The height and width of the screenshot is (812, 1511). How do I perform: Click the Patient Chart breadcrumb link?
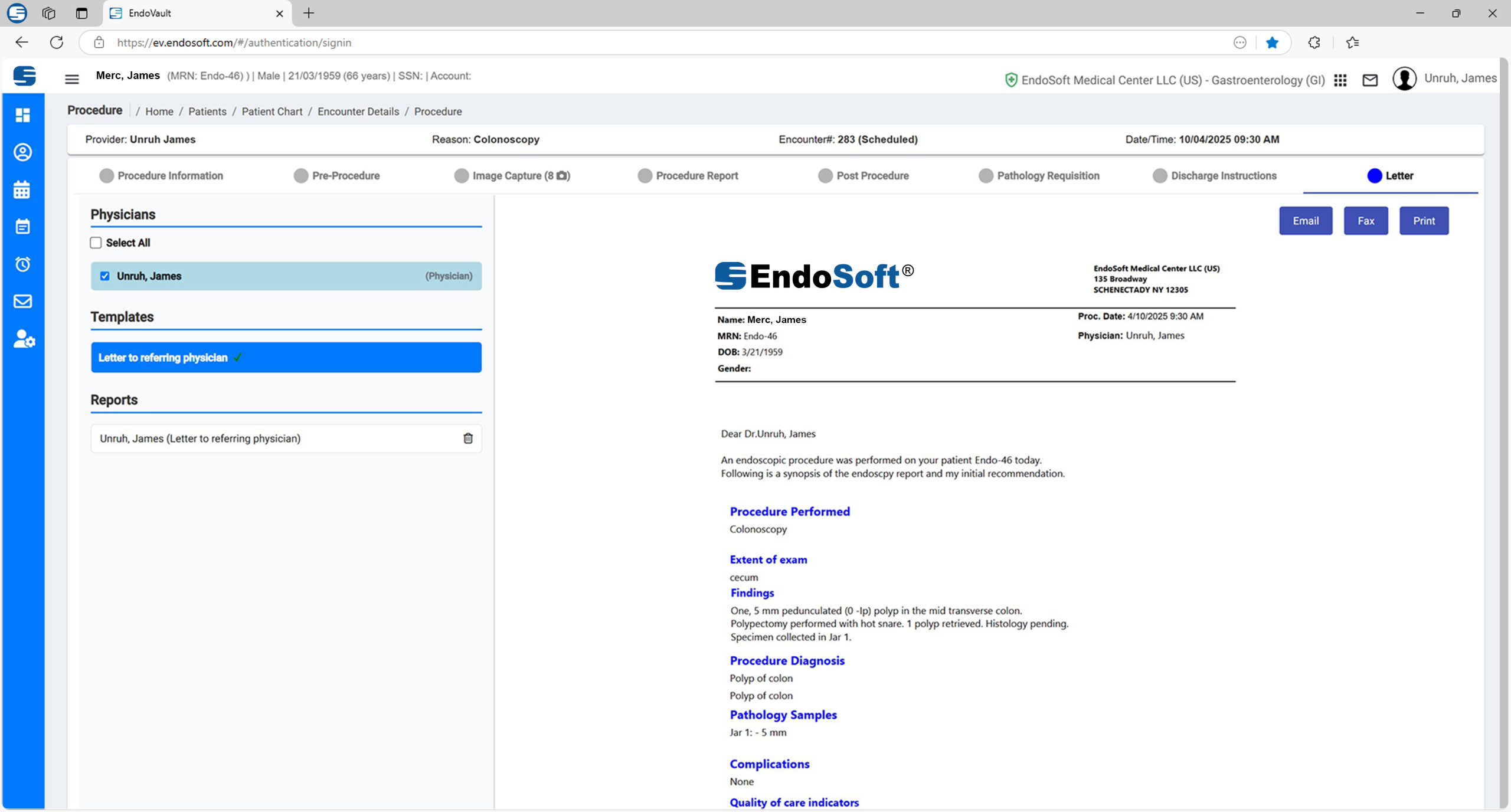click(272, 112)
